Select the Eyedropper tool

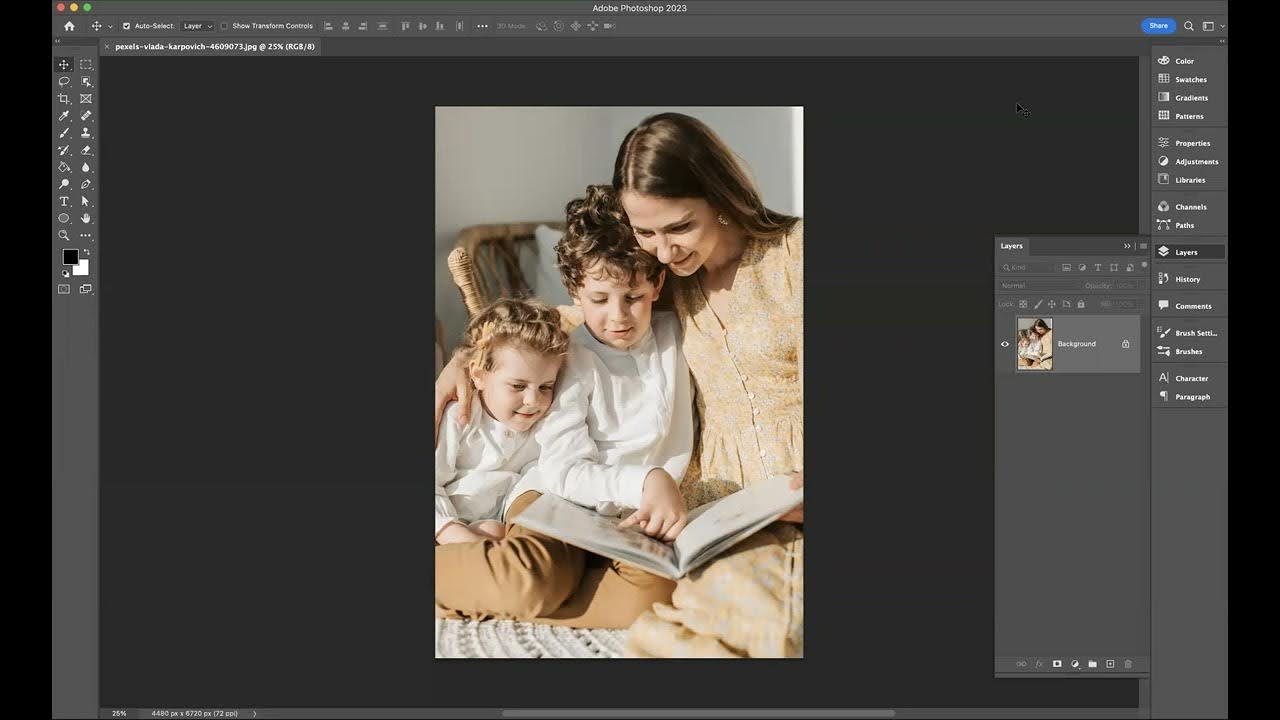(64, 116)
